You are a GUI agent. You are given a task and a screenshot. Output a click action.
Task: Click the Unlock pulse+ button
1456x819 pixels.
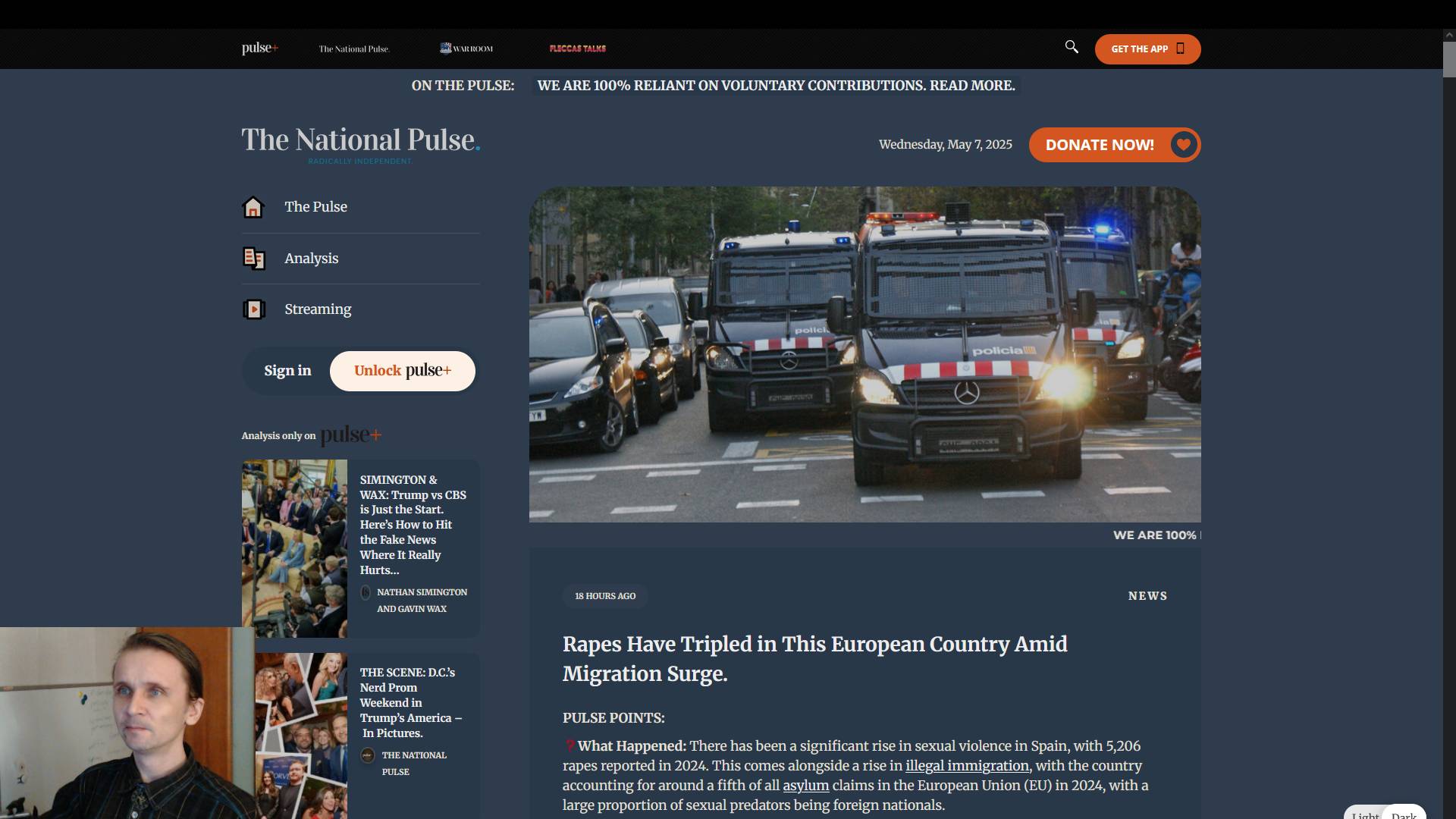click(403, 371)
